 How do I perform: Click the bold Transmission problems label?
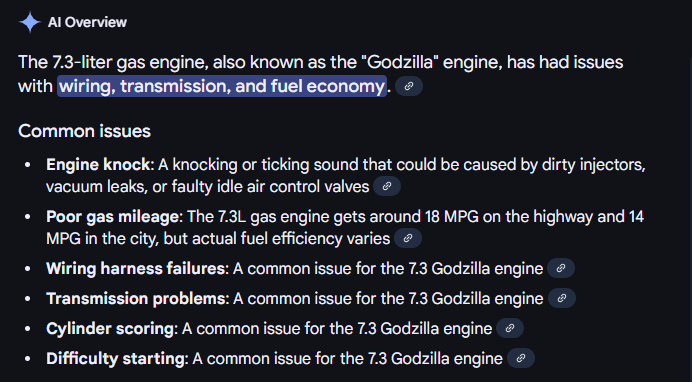pos(136,299)
